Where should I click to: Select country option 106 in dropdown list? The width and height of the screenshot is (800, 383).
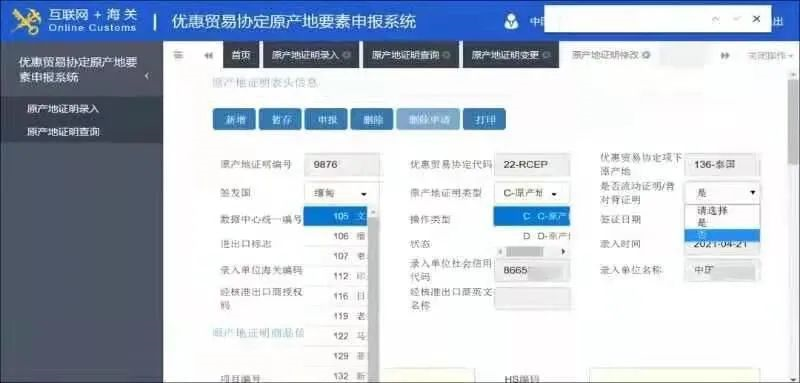coord(336,236)
